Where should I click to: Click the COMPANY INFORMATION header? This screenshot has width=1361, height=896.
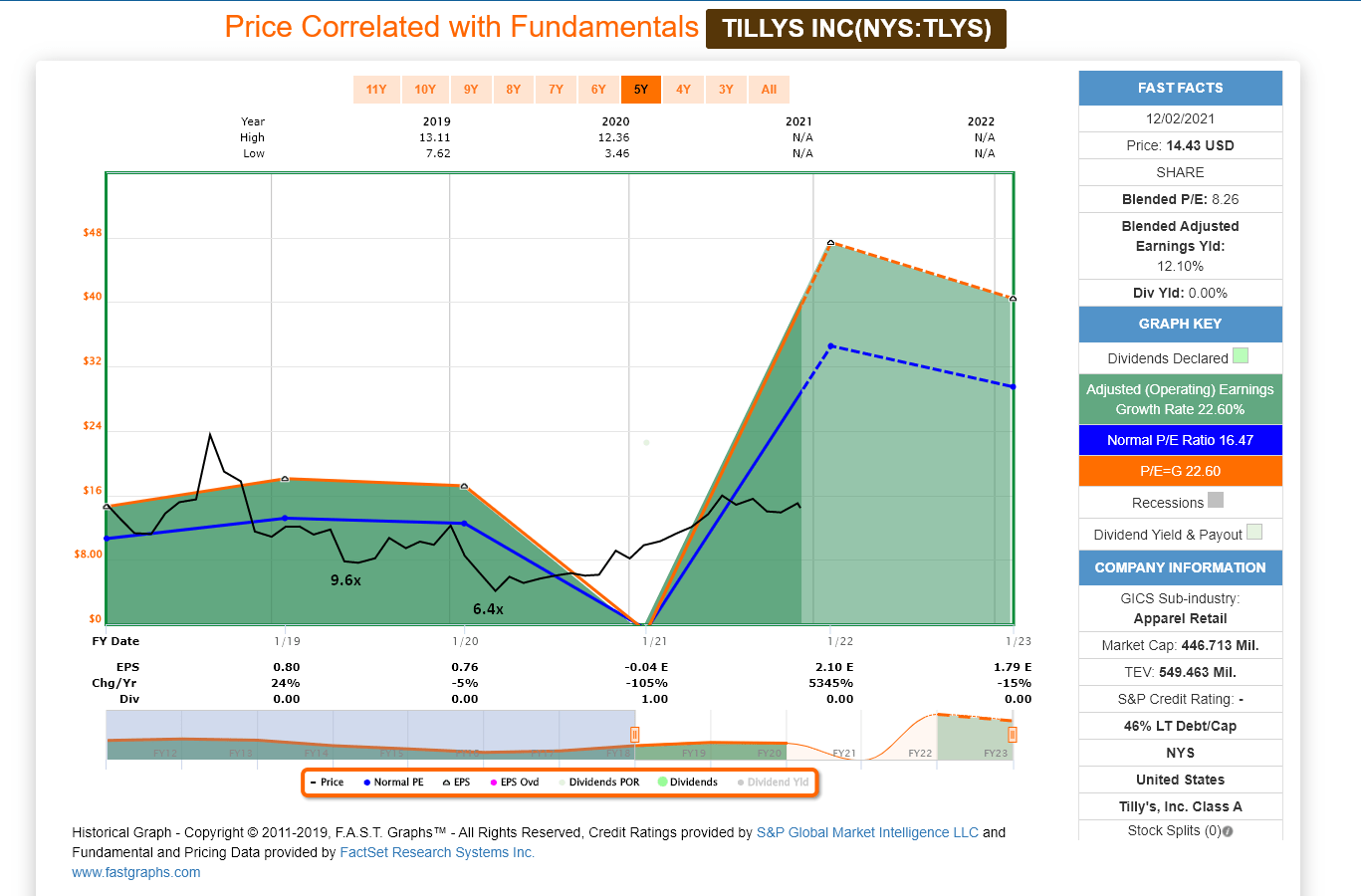tap(1181, 567)
